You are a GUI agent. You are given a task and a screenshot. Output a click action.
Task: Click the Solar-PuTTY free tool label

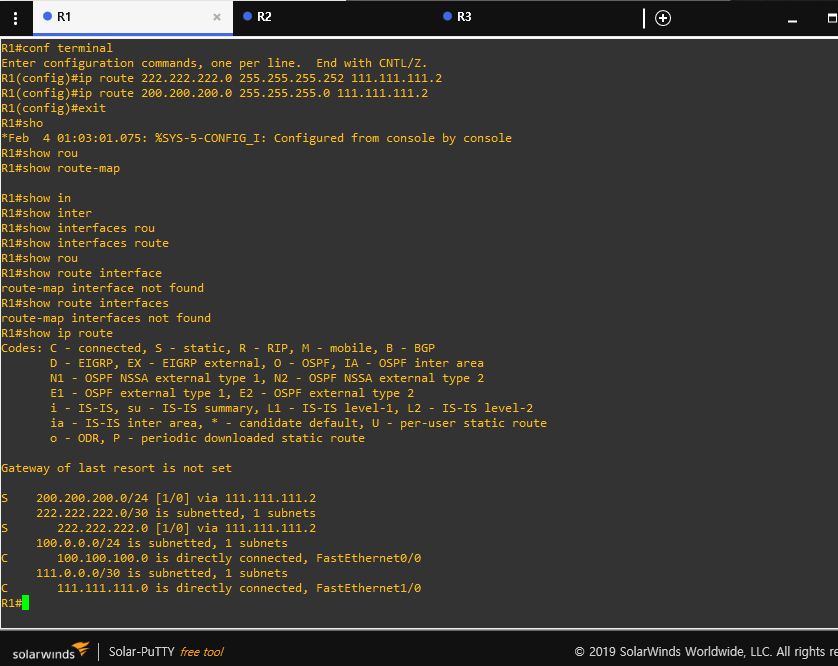pyautogui.click(x=166, y=652)
